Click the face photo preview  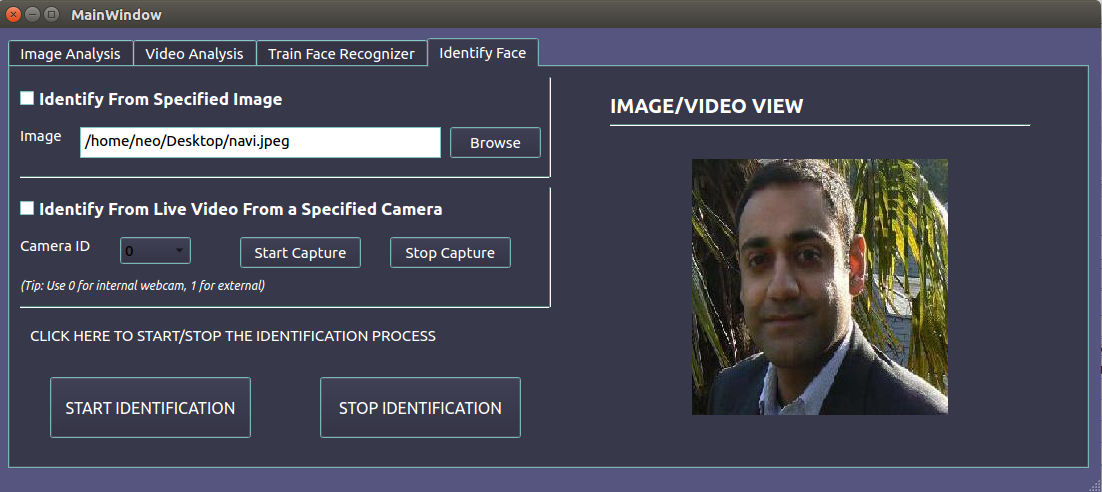pyautogui.click(x=819, y=287)
